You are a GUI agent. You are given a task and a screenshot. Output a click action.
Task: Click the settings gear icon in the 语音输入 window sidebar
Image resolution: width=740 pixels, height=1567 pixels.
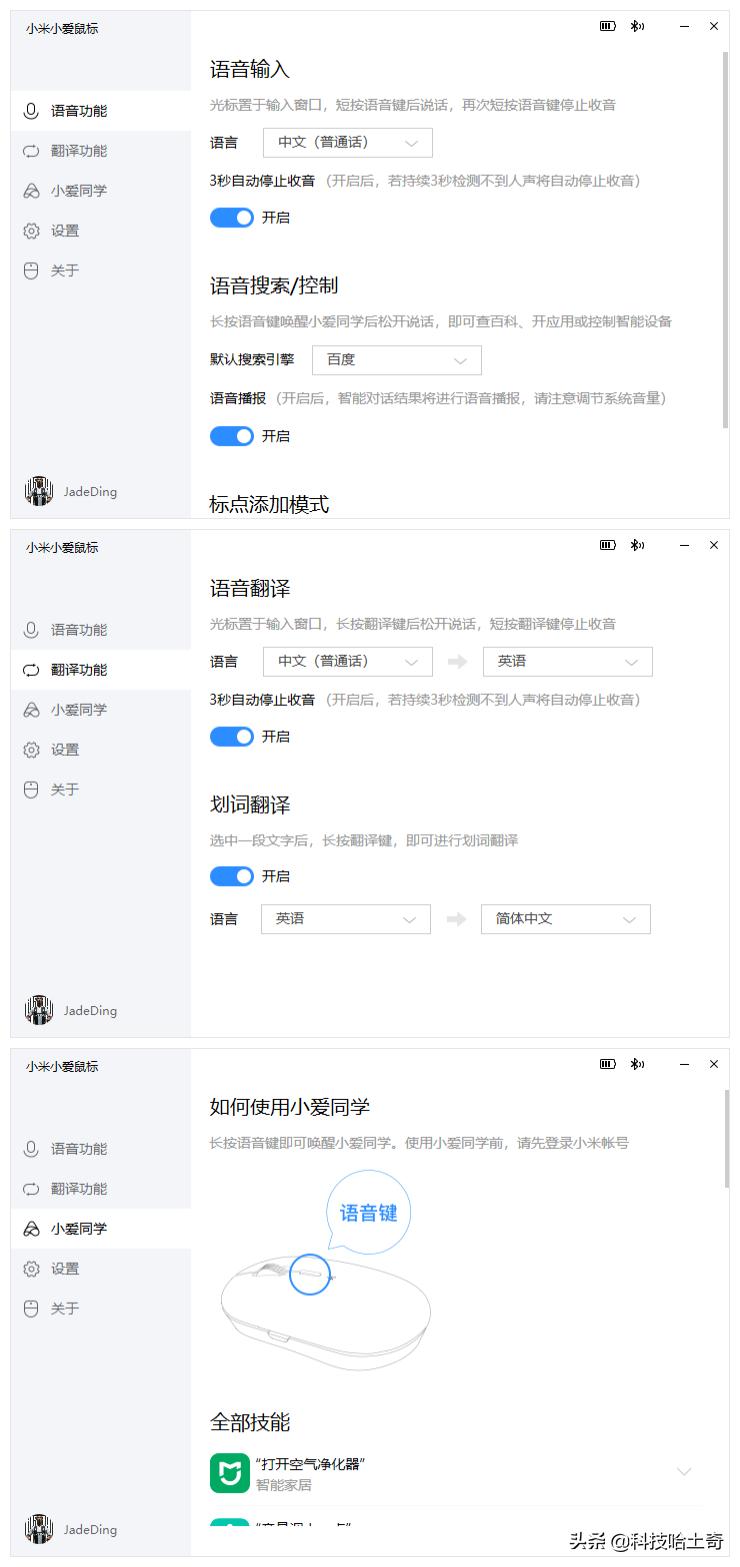pos(31,231)
